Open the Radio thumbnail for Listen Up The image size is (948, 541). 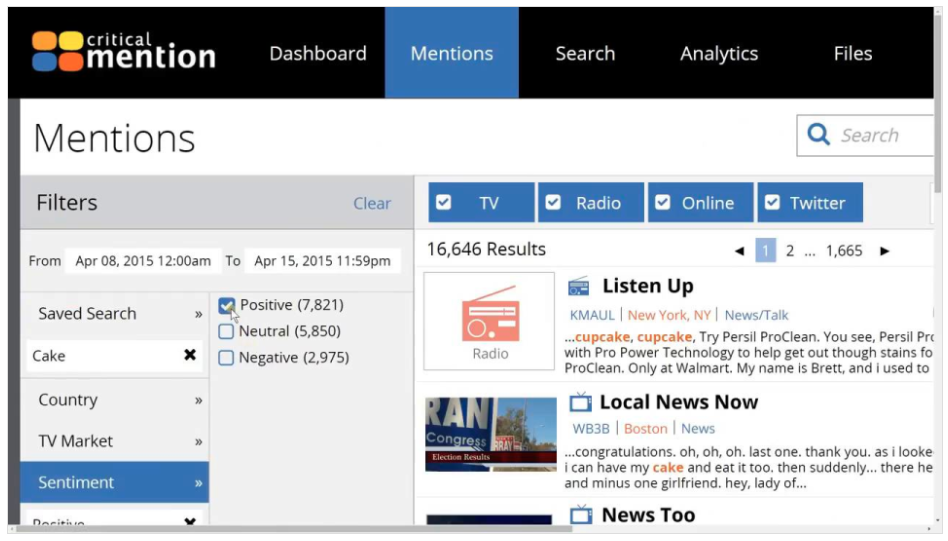pos(489,321)
